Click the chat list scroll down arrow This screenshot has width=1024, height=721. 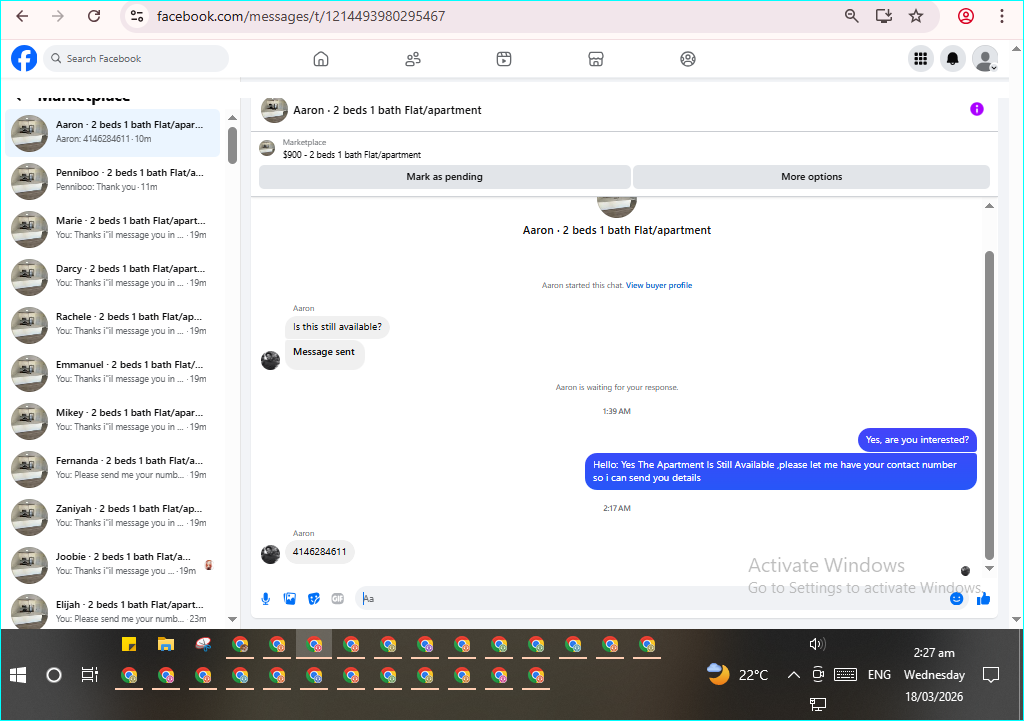(232, 619)
